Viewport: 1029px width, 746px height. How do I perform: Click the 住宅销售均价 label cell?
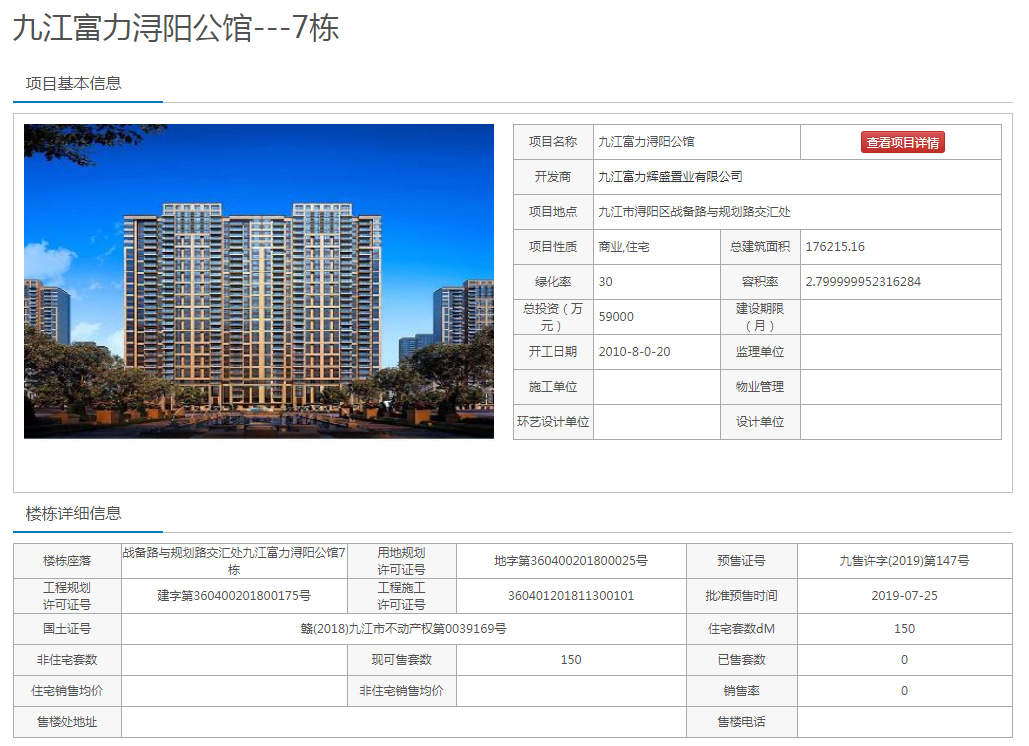pyautogui.click(x=67, y=691)
